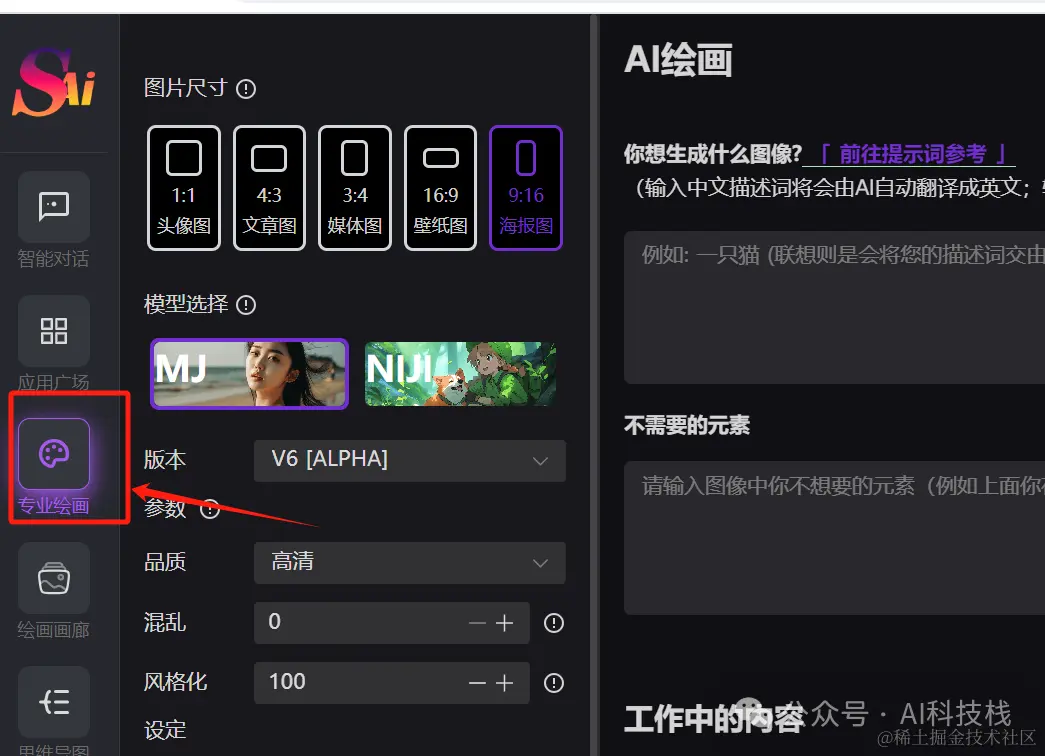This screenshot has height=756, width=1045.
Task: Open 智能对话 chat icon in sidebar
Action: point(54,206)
